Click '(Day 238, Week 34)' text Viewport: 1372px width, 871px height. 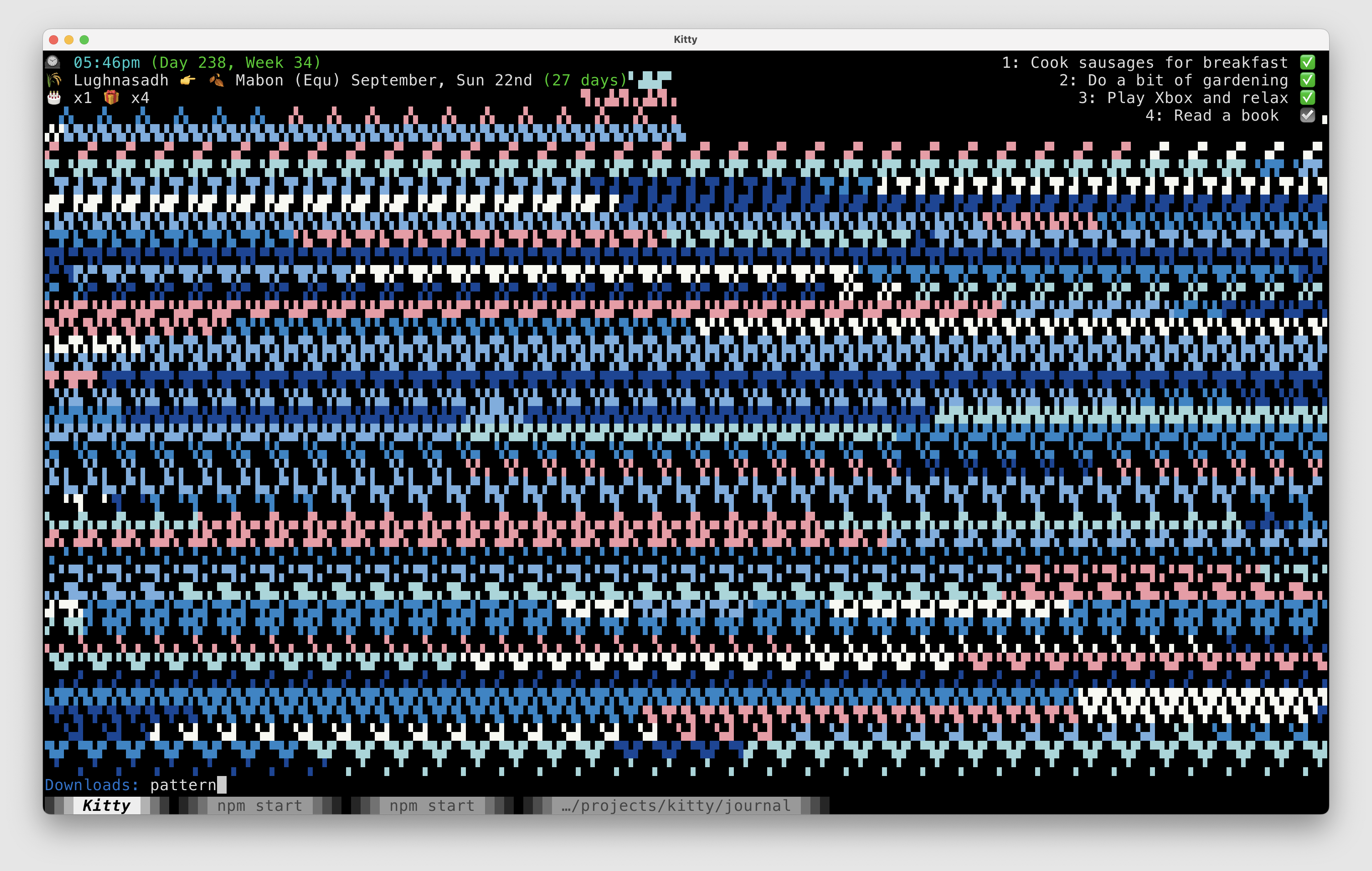coord(236,62)
